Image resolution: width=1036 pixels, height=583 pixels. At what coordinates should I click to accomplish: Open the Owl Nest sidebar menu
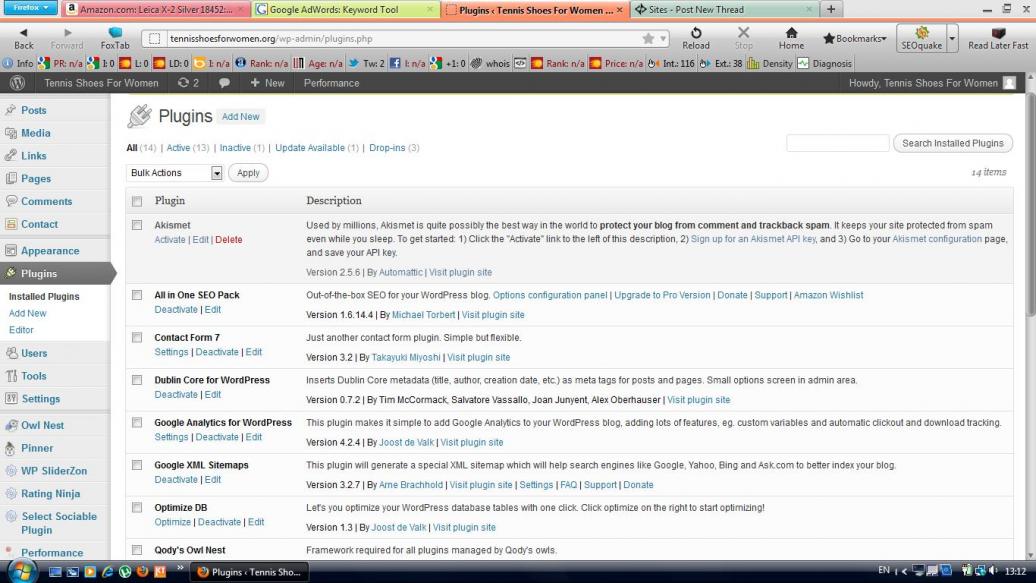coord(42,426)
